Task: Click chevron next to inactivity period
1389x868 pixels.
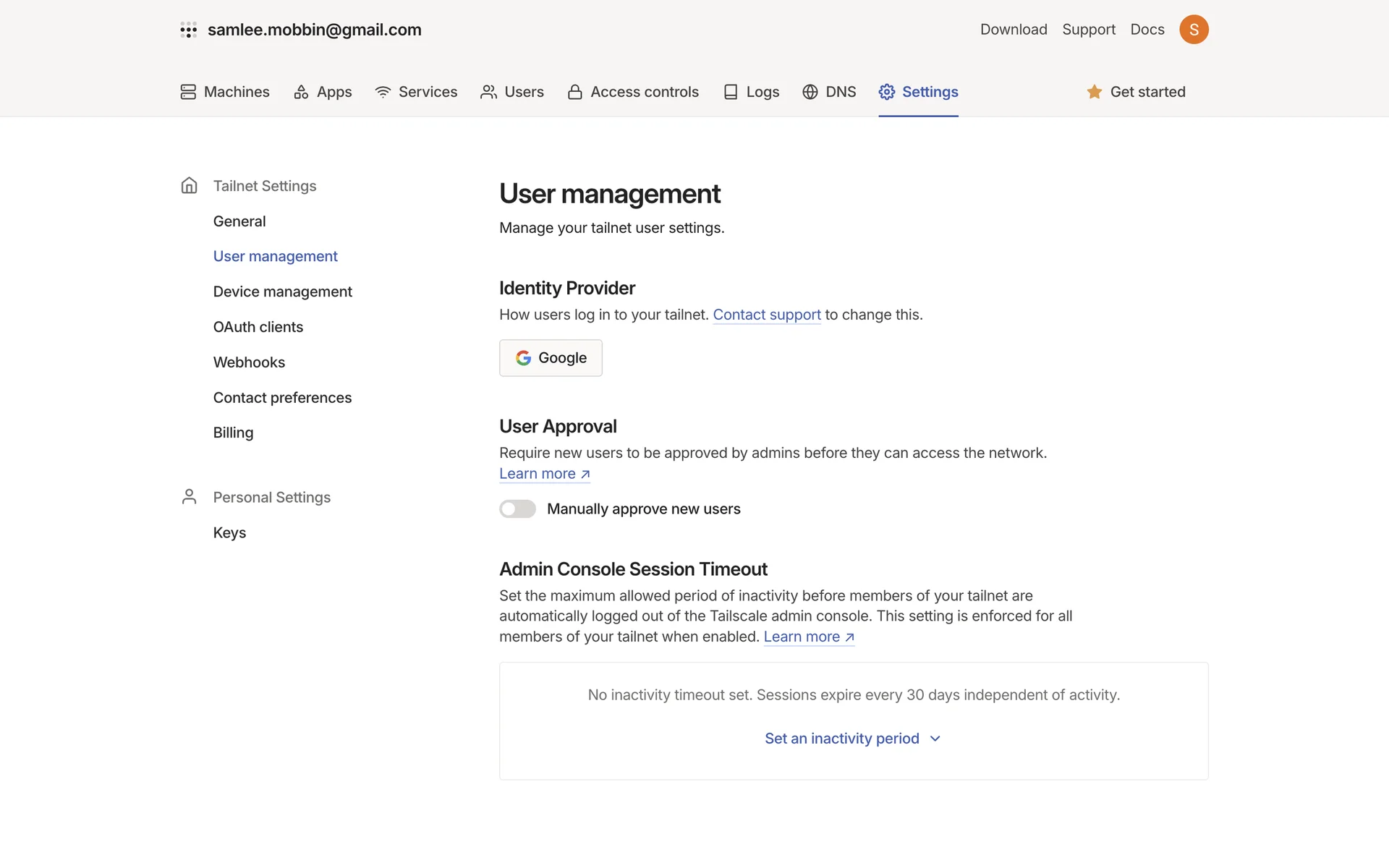Action: pos(935,739)
